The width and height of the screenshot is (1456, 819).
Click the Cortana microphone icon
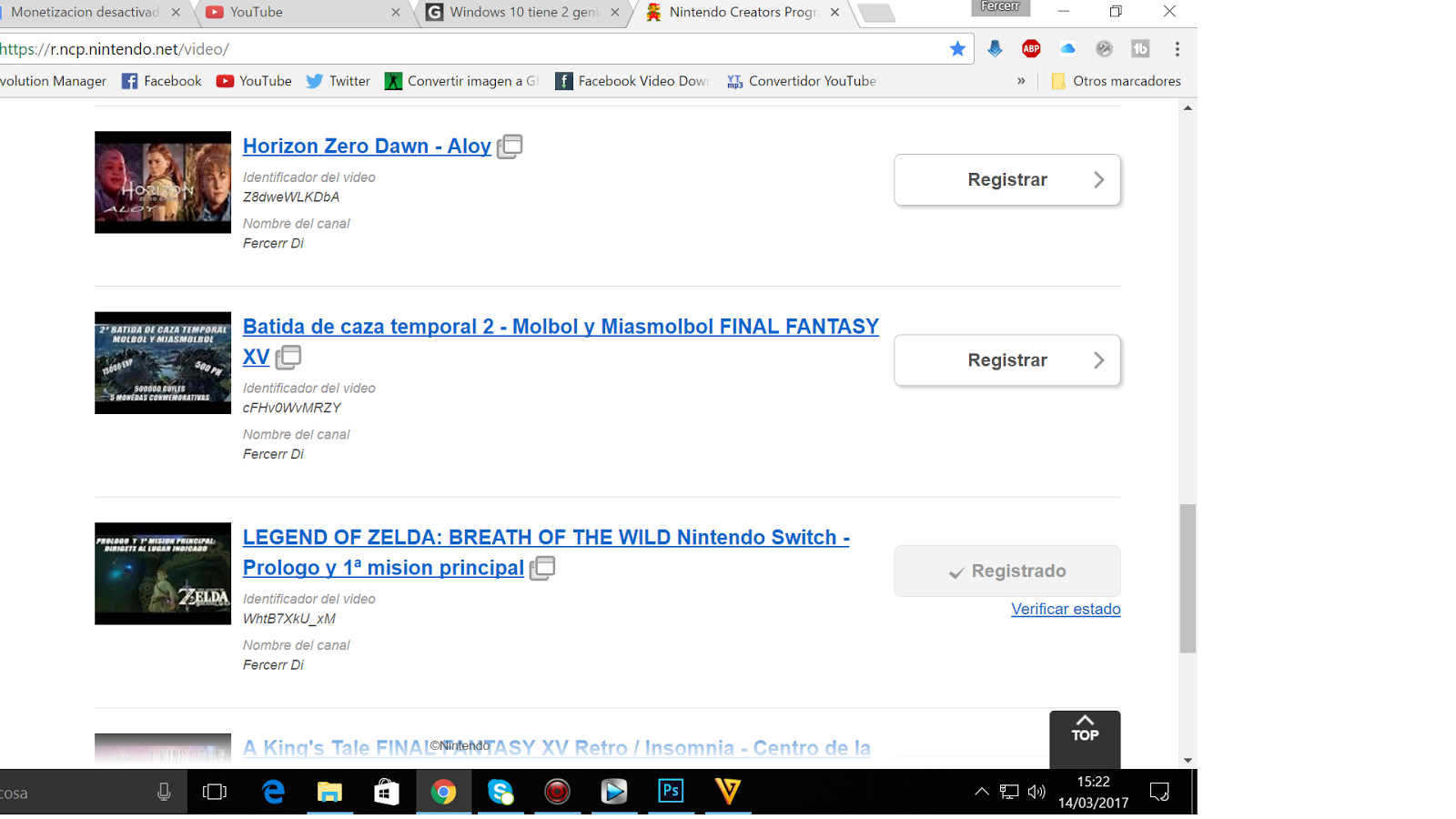pyautogui.click(x=164, y=793)
